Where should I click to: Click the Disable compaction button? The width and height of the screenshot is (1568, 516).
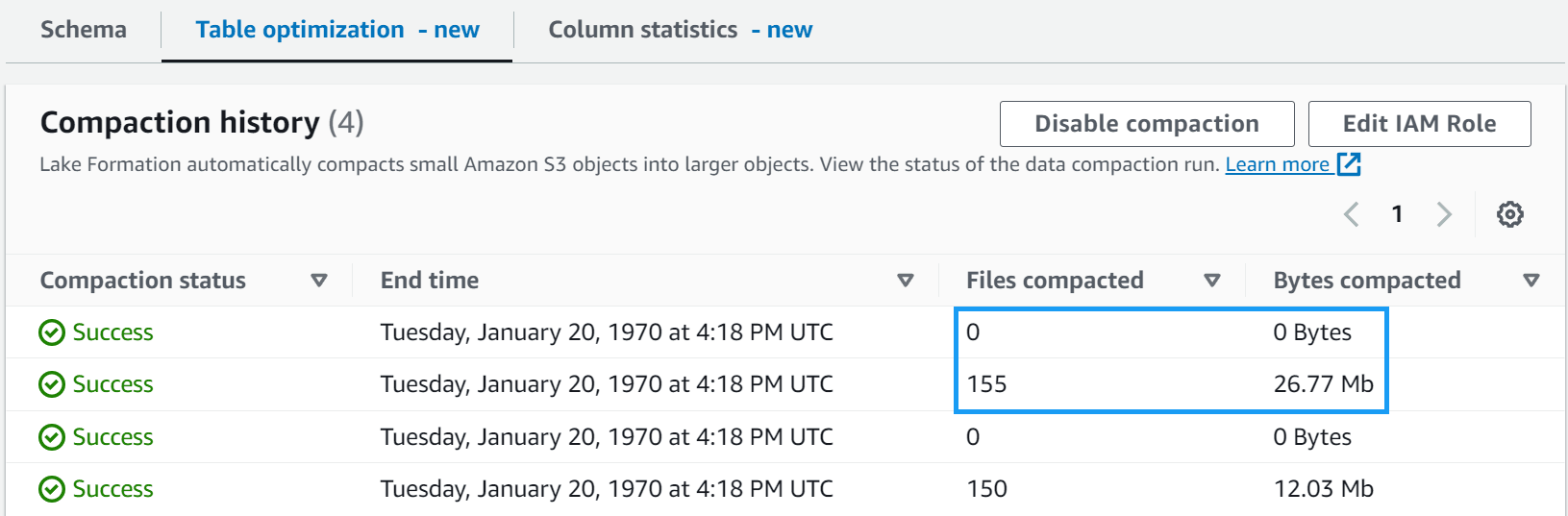click(1146, 124)
